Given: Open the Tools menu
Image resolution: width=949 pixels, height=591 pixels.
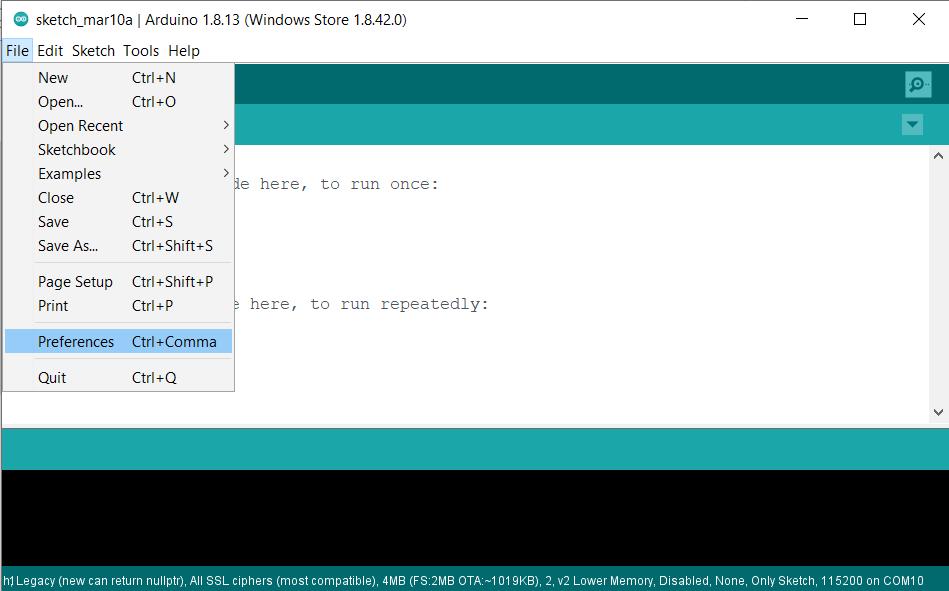Looking at the screenshot, I should click(x=141, y=51).
